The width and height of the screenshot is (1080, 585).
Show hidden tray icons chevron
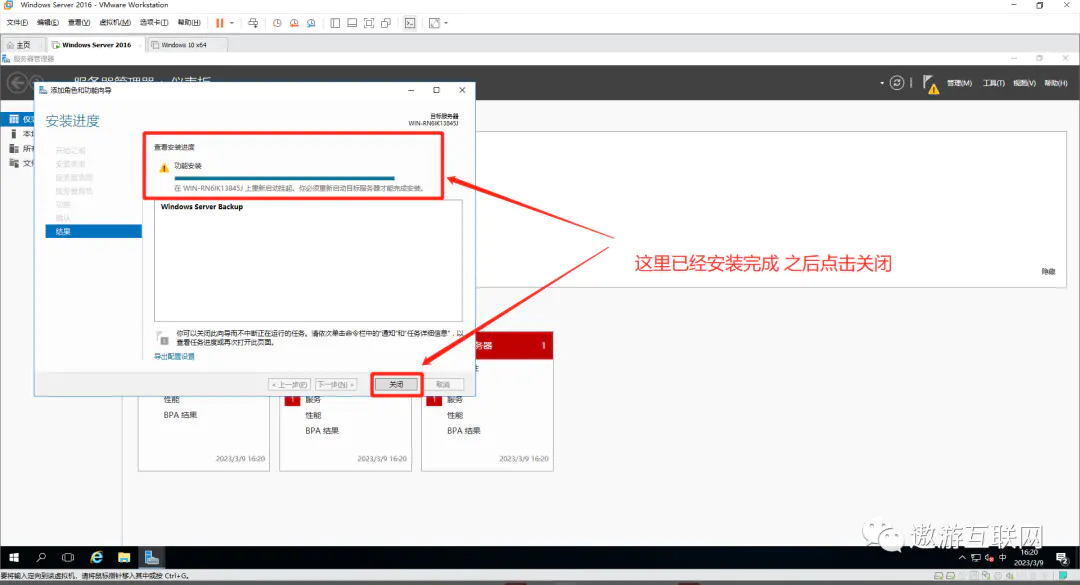(962, 557)
